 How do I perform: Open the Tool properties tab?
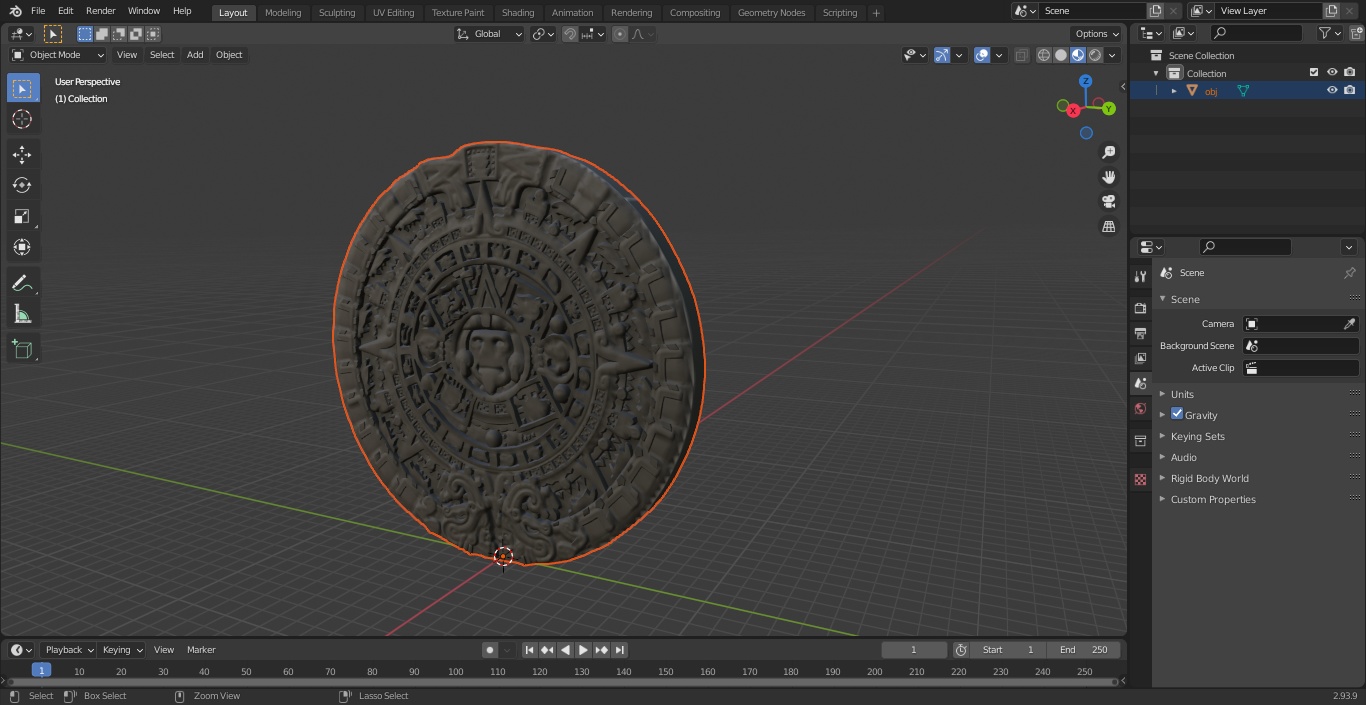1140,277
